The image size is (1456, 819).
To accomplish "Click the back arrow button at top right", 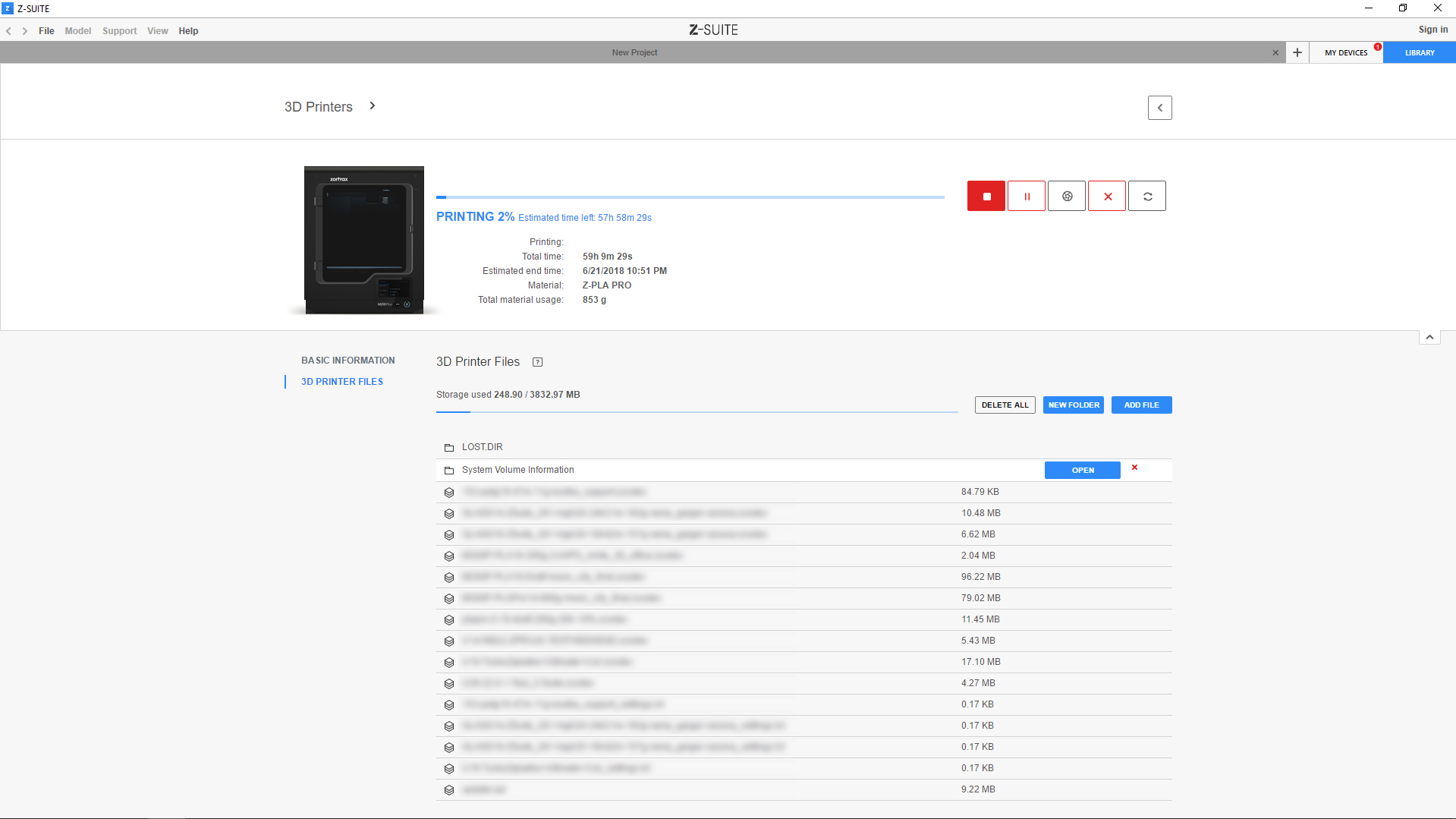I will (x=1159, y=108).
